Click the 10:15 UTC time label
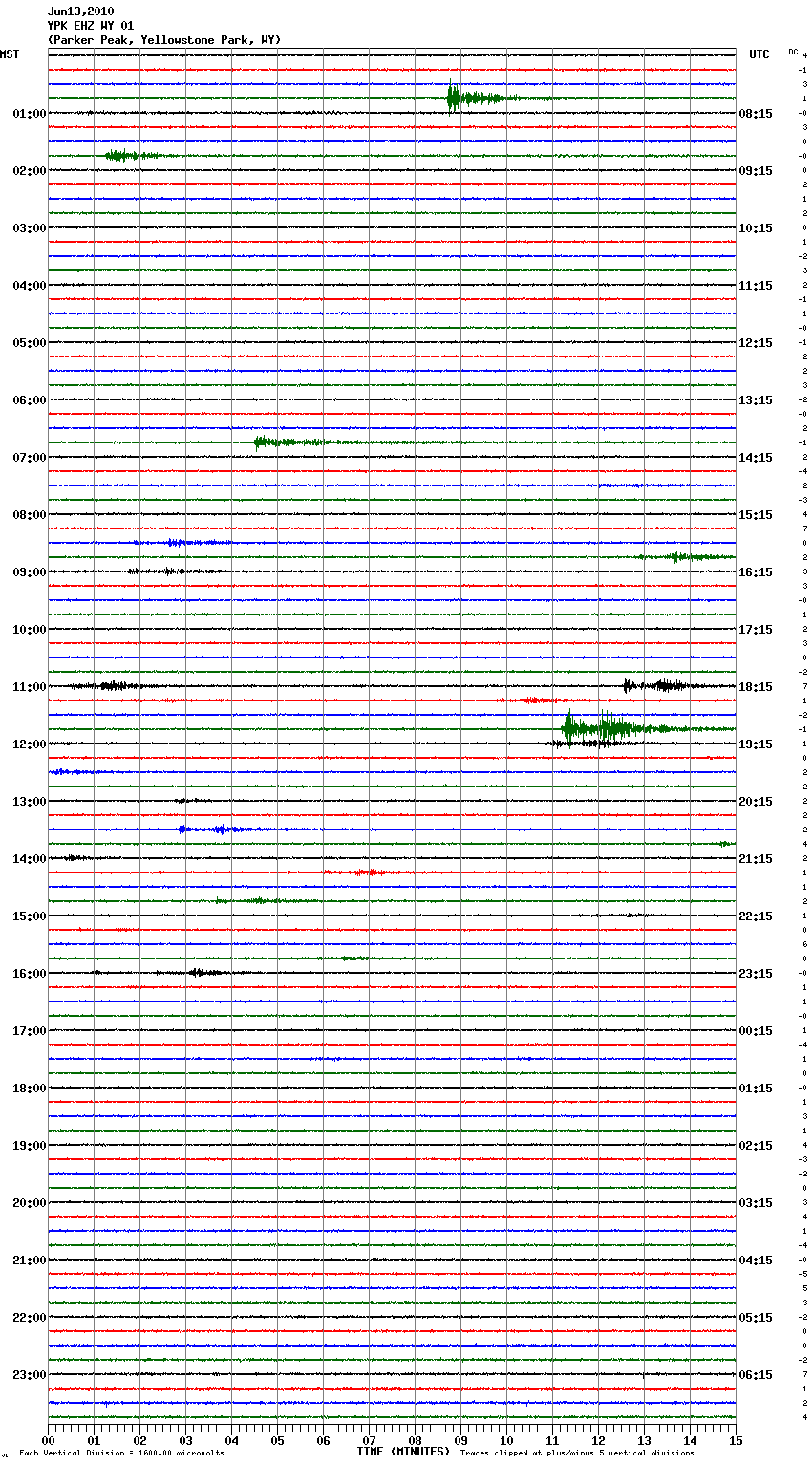This screenshot has height=1466, width=812. coord(756,228)
